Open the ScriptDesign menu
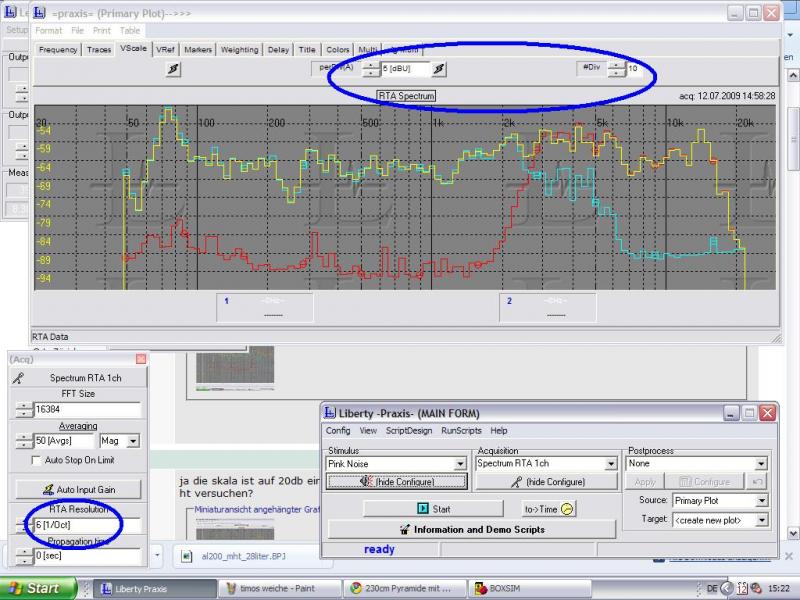Viewport: 800px width, 600px height. [409, 430]
